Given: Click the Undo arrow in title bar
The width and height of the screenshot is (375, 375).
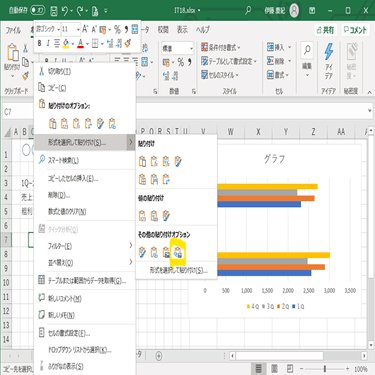Looking at the screenshot, I should [x=65, y=11].
